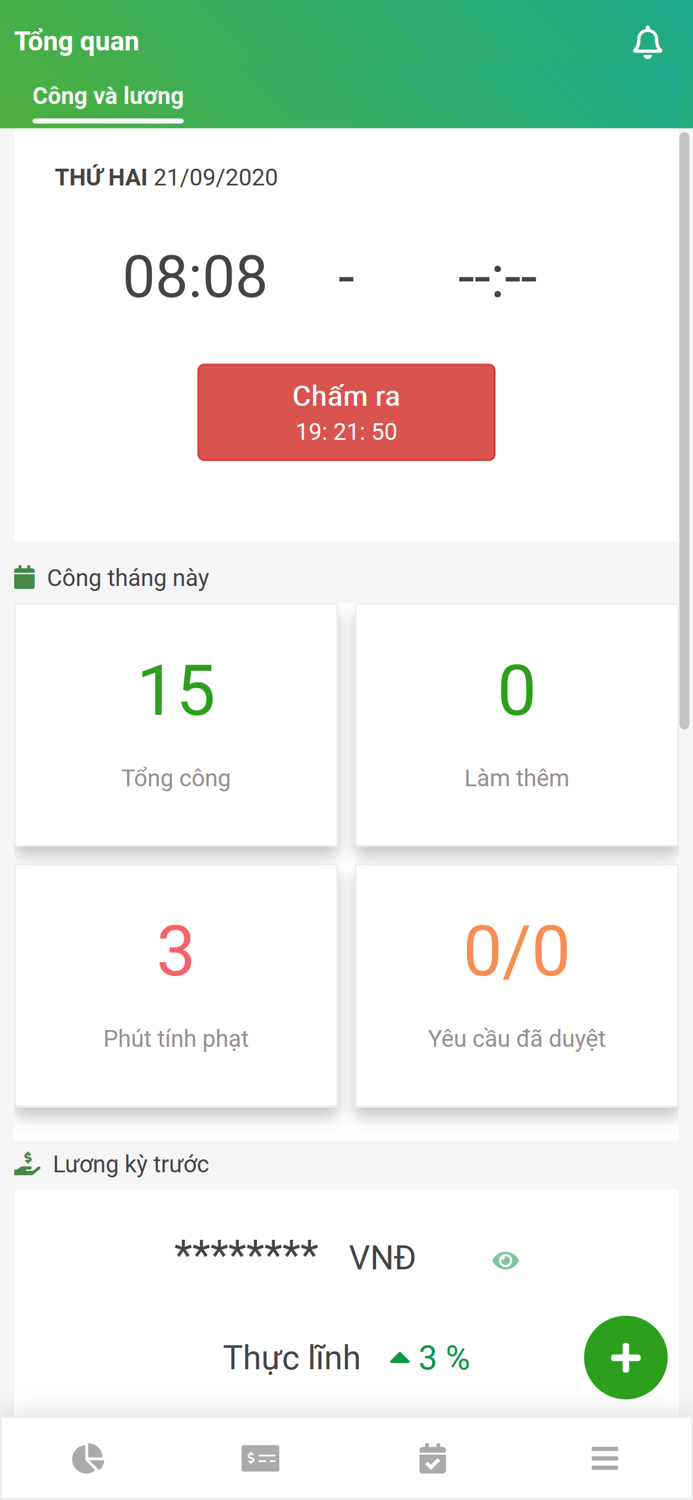
Task: Click the Tổng quan title
Action: pos(77,42)
